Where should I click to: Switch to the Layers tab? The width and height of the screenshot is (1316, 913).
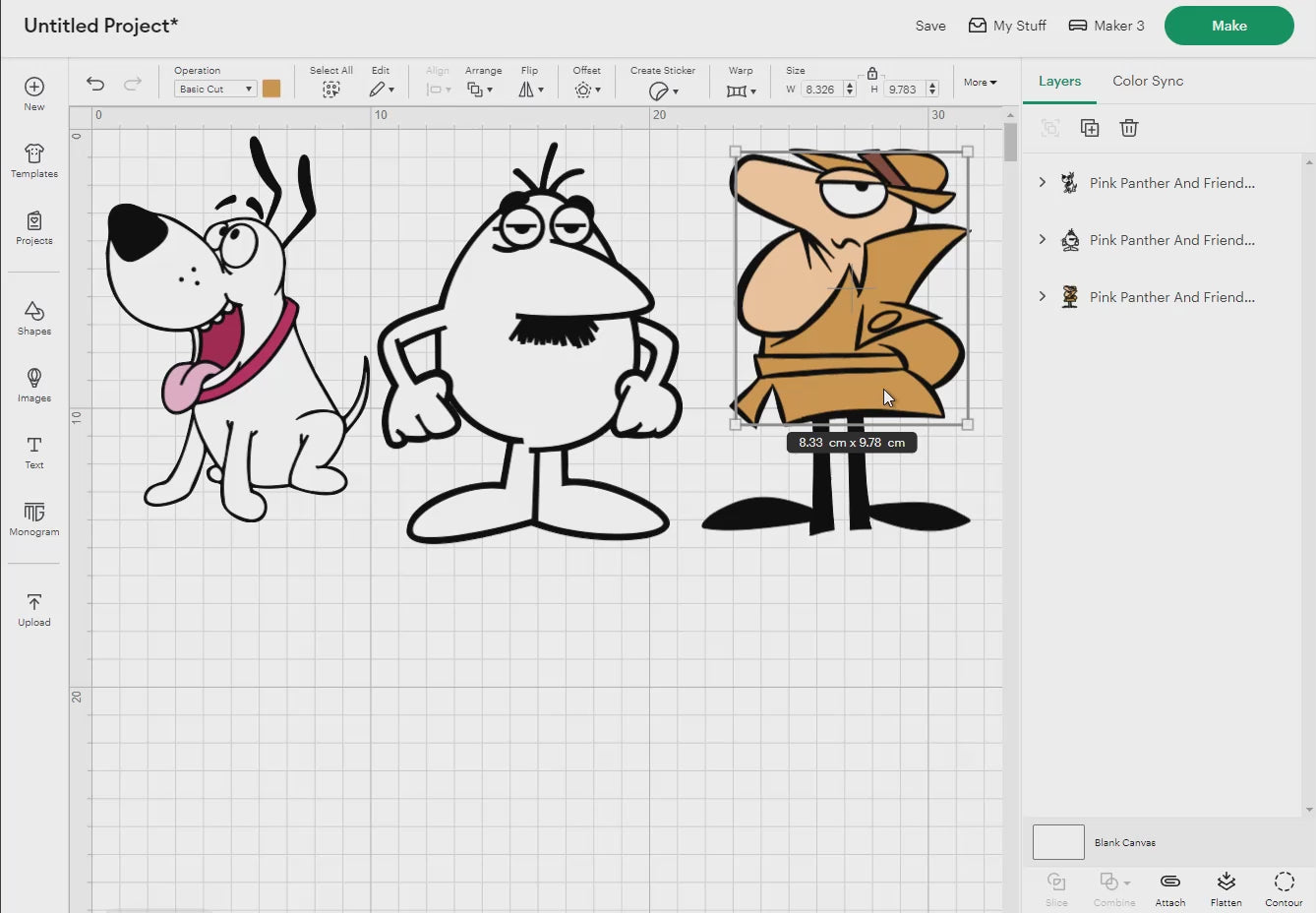1059,81
